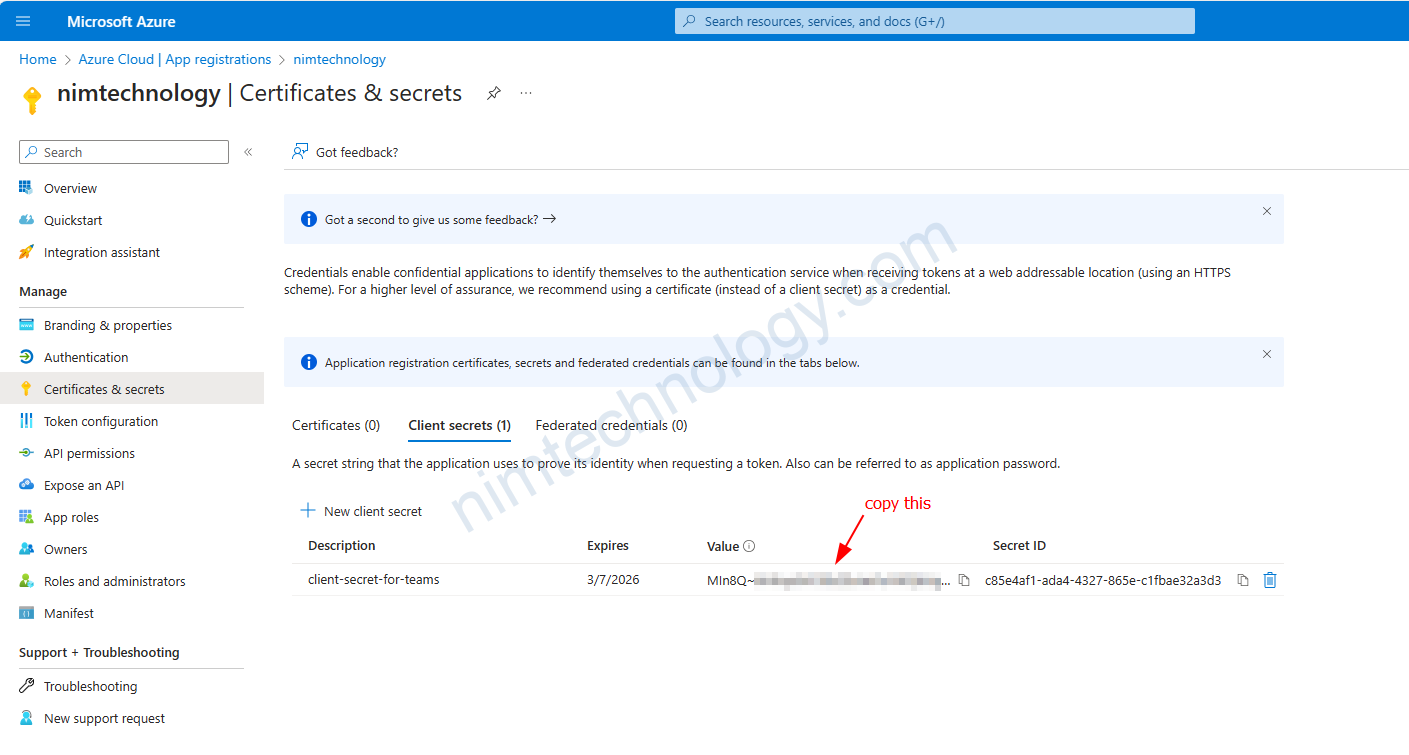The image size is (1409, 755).
Task: Show info tooltip next to Value
Action: (x=749, y=546)
